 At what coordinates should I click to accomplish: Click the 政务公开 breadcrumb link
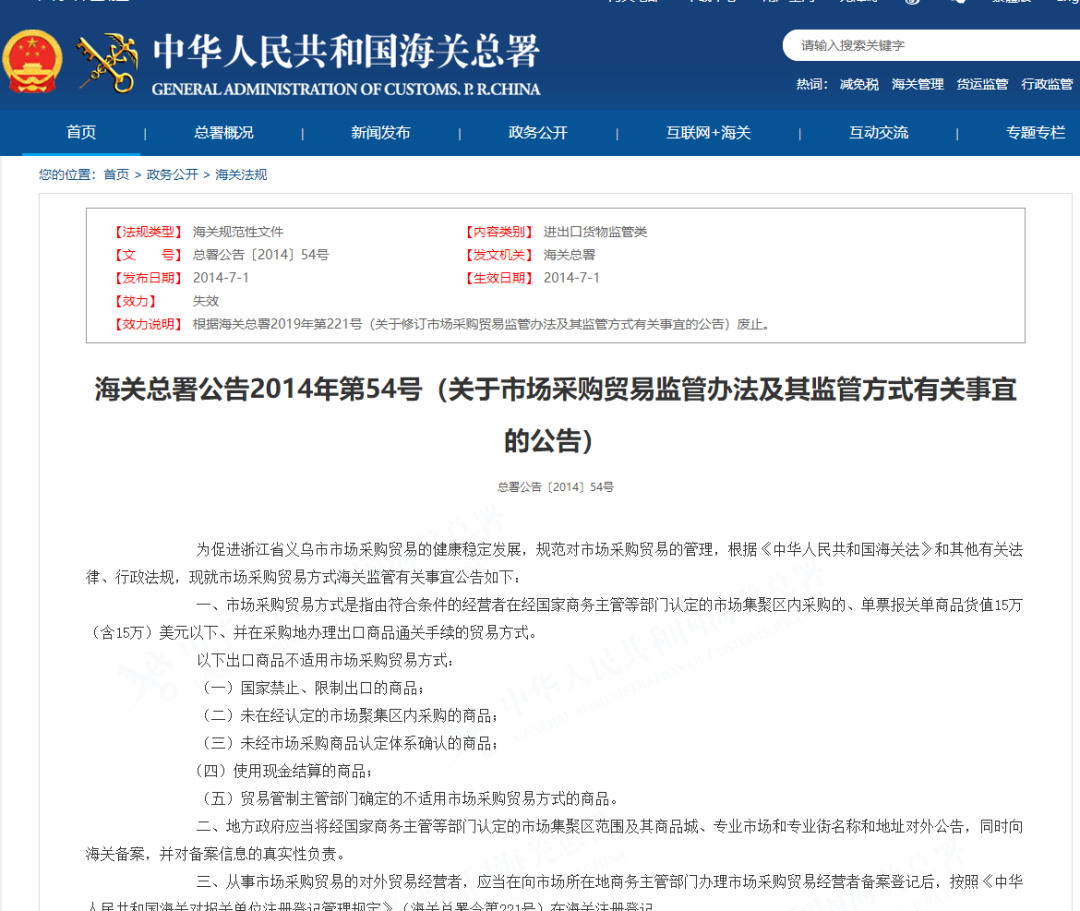pyautogui.click(x=169, y=173)
